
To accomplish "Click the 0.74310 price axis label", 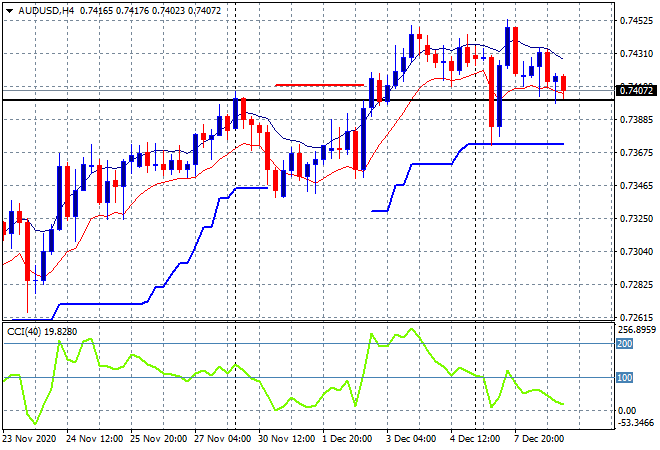I will 636,53.
